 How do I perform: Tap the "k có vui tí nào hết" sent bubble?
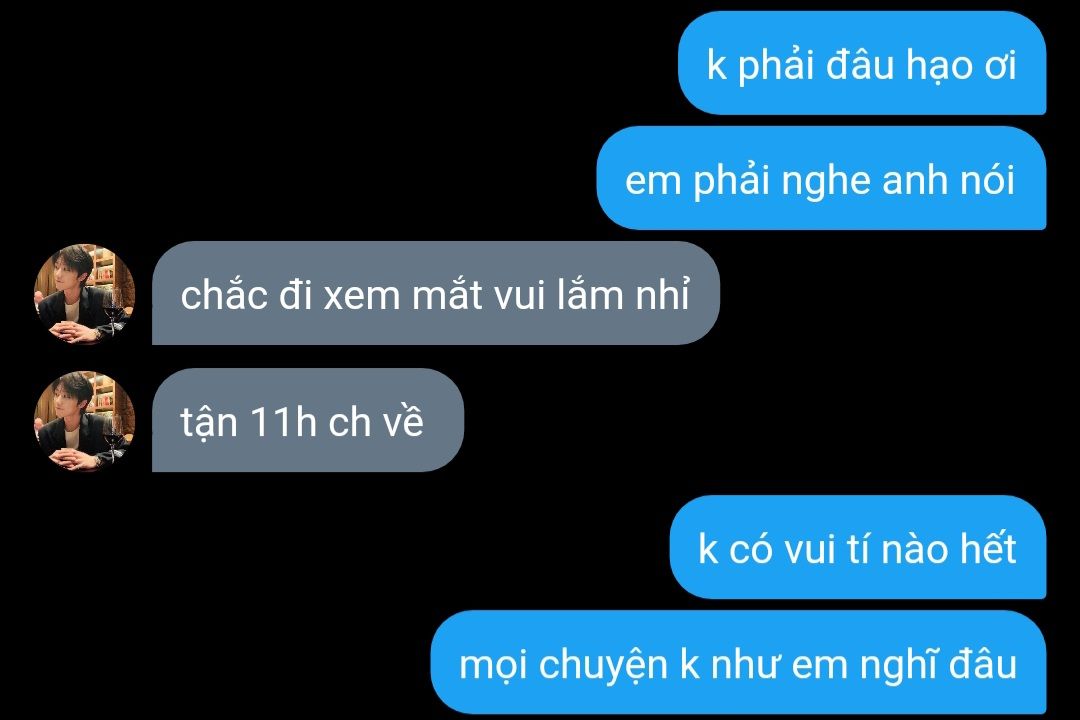858,548
